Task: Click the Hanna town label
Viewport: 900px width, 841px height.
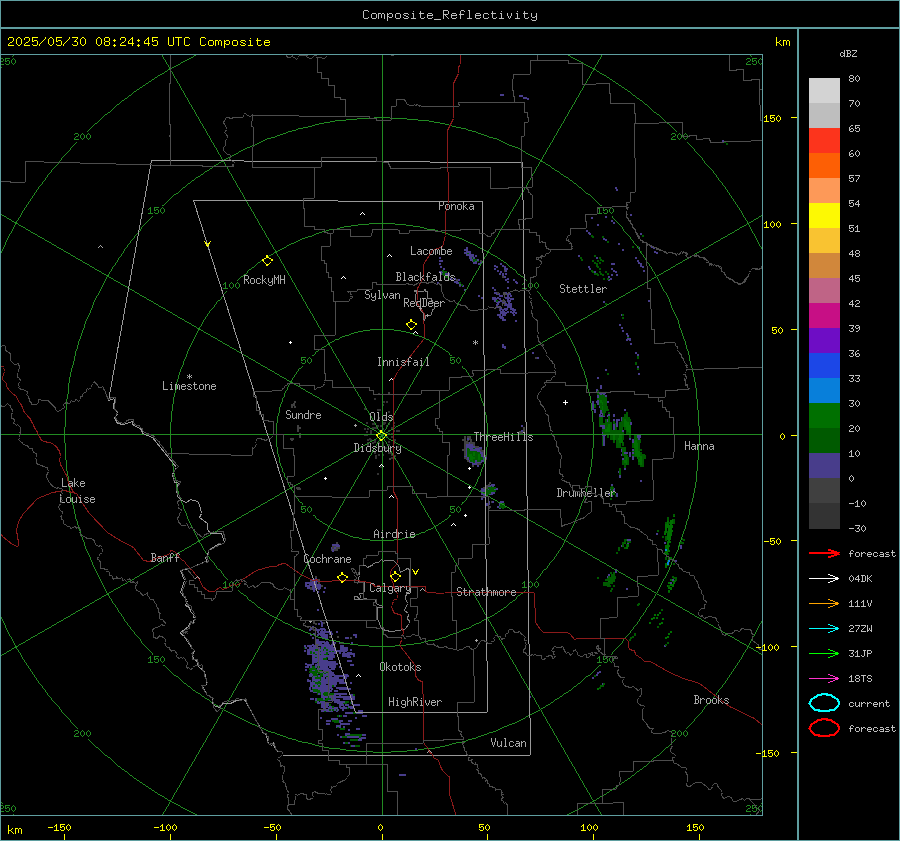Action: [x=699, y=446]
